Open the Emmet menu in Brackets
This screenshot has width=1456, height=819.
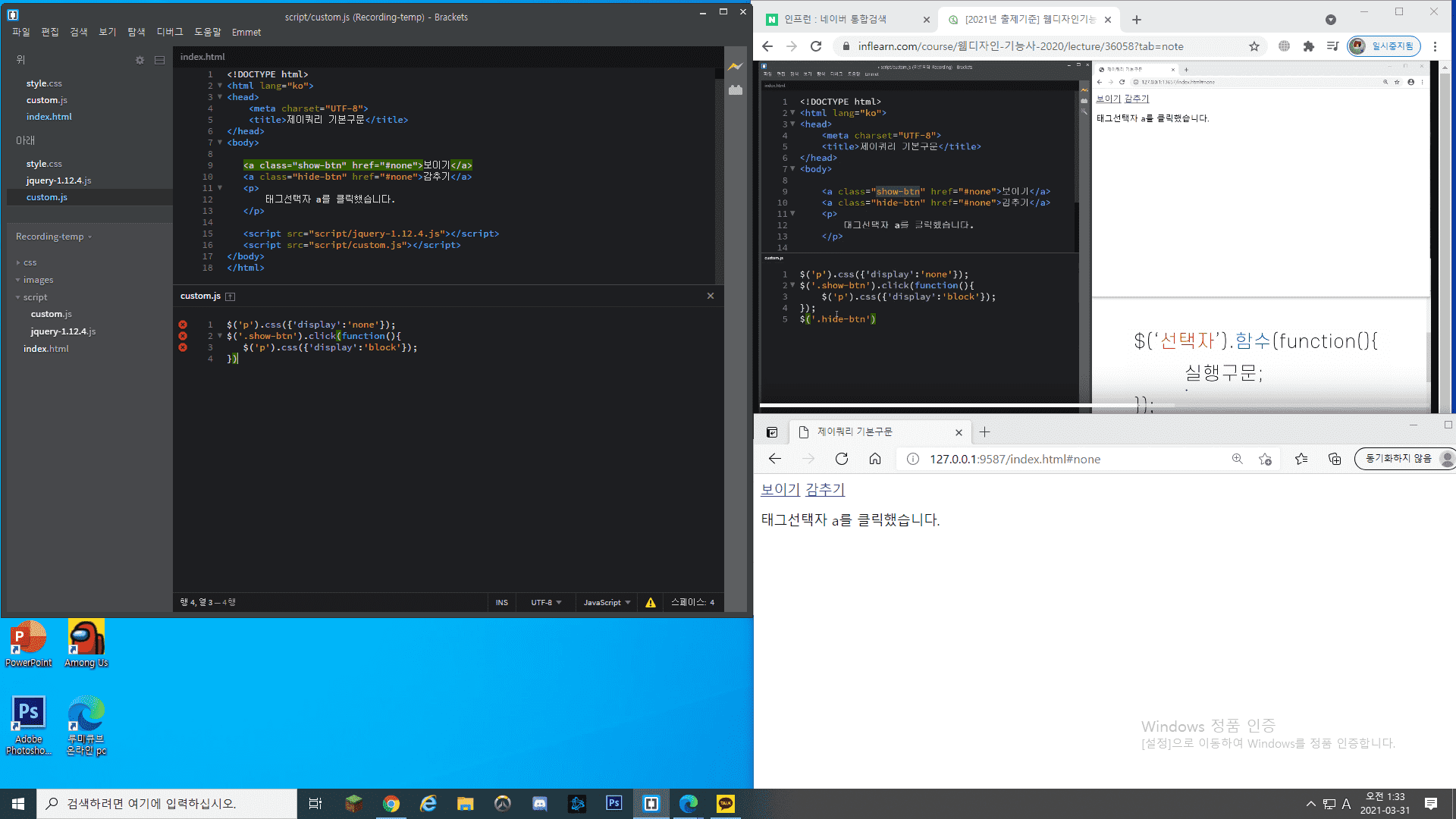(x=246, y=32)
